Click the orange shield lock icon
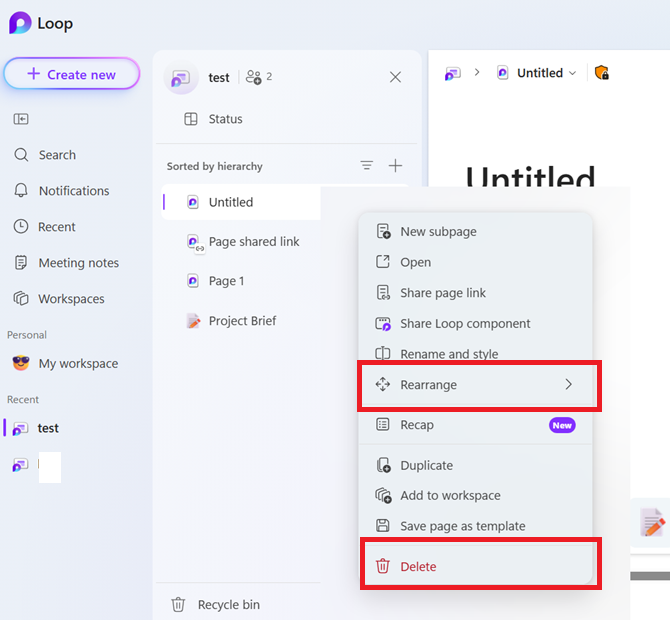Viewport: 670px width, 620px height. pyautogui.click(x=602, y=73)
